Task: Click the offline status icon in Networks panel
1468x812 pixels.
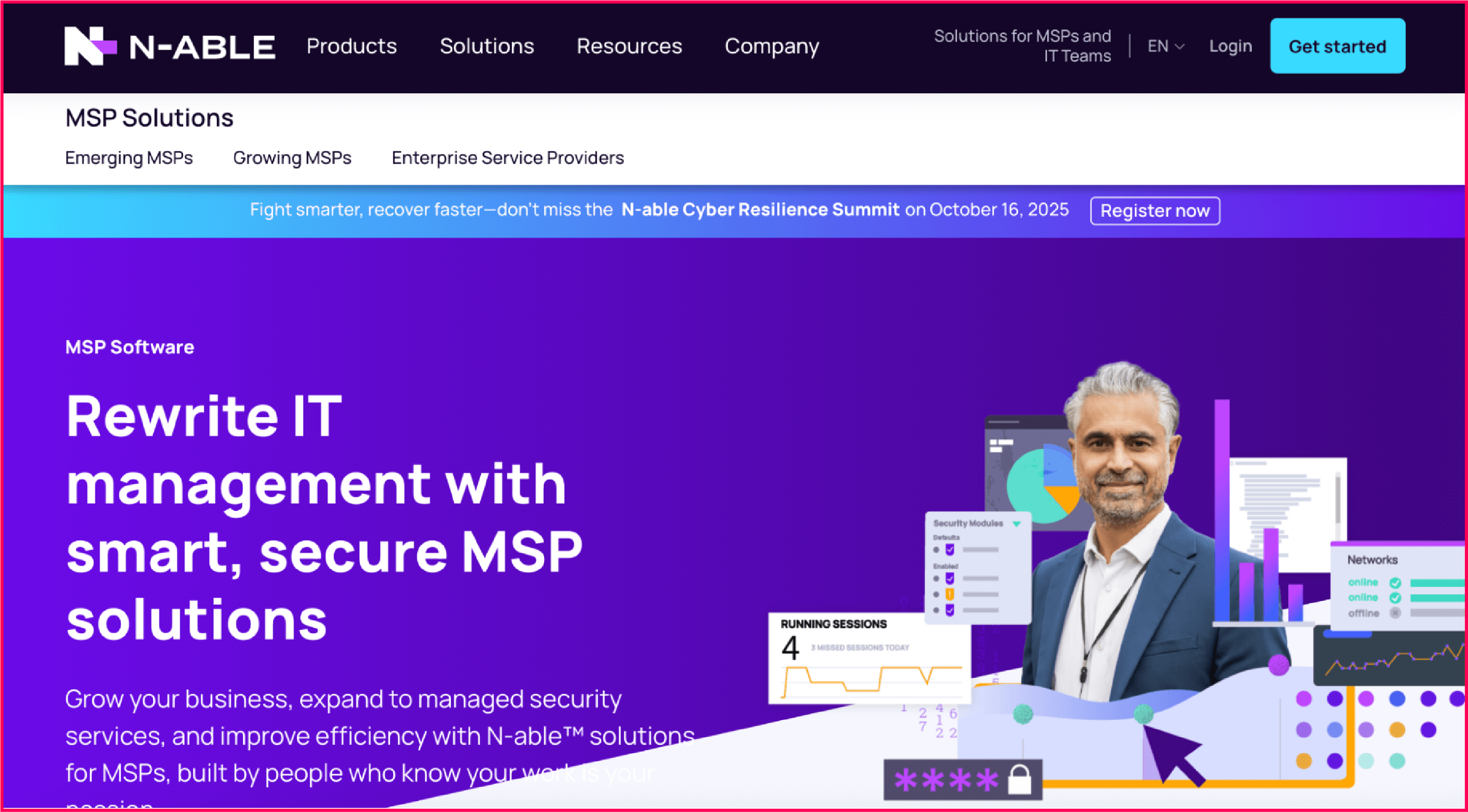Action: (1396, 613)
